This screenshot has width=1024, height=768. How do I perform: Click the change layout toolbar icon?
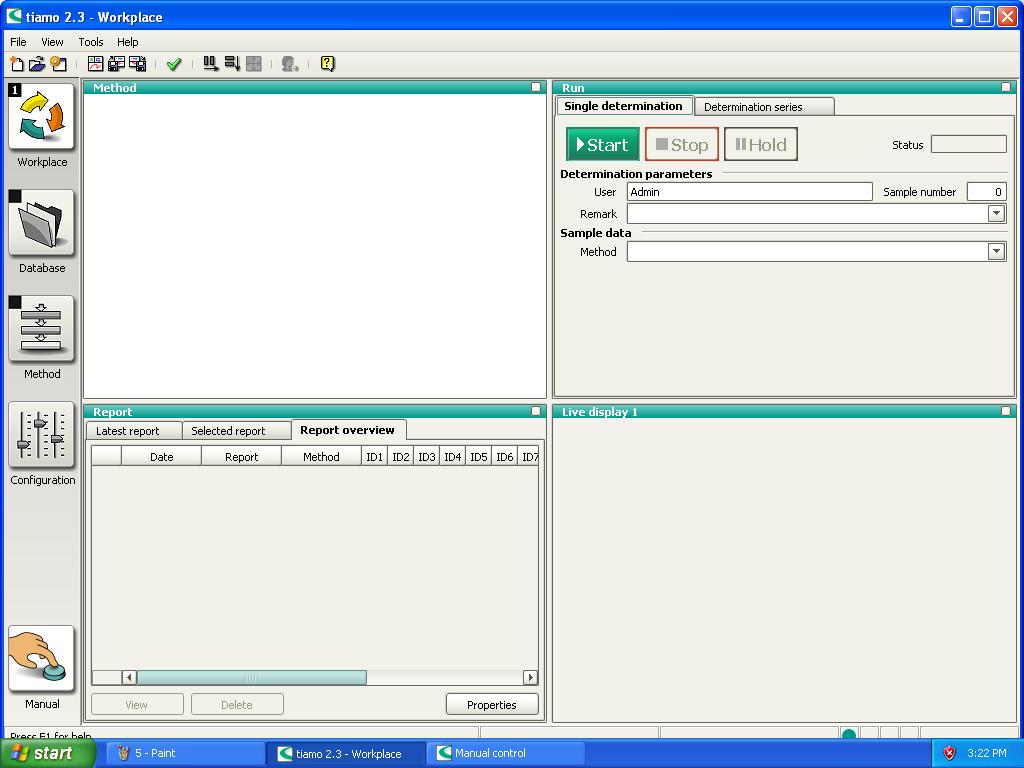(95, 64)
